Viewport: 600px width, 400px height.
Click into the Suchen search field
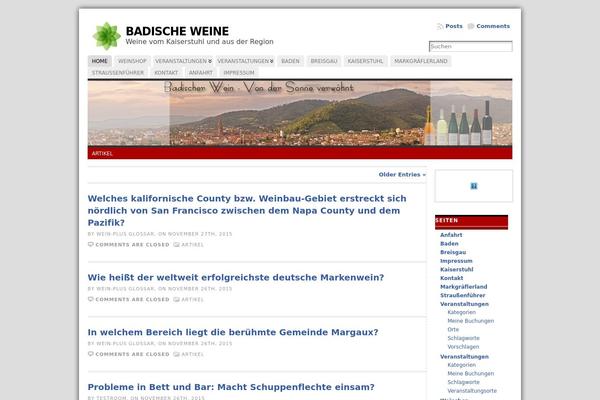point(471,46)
